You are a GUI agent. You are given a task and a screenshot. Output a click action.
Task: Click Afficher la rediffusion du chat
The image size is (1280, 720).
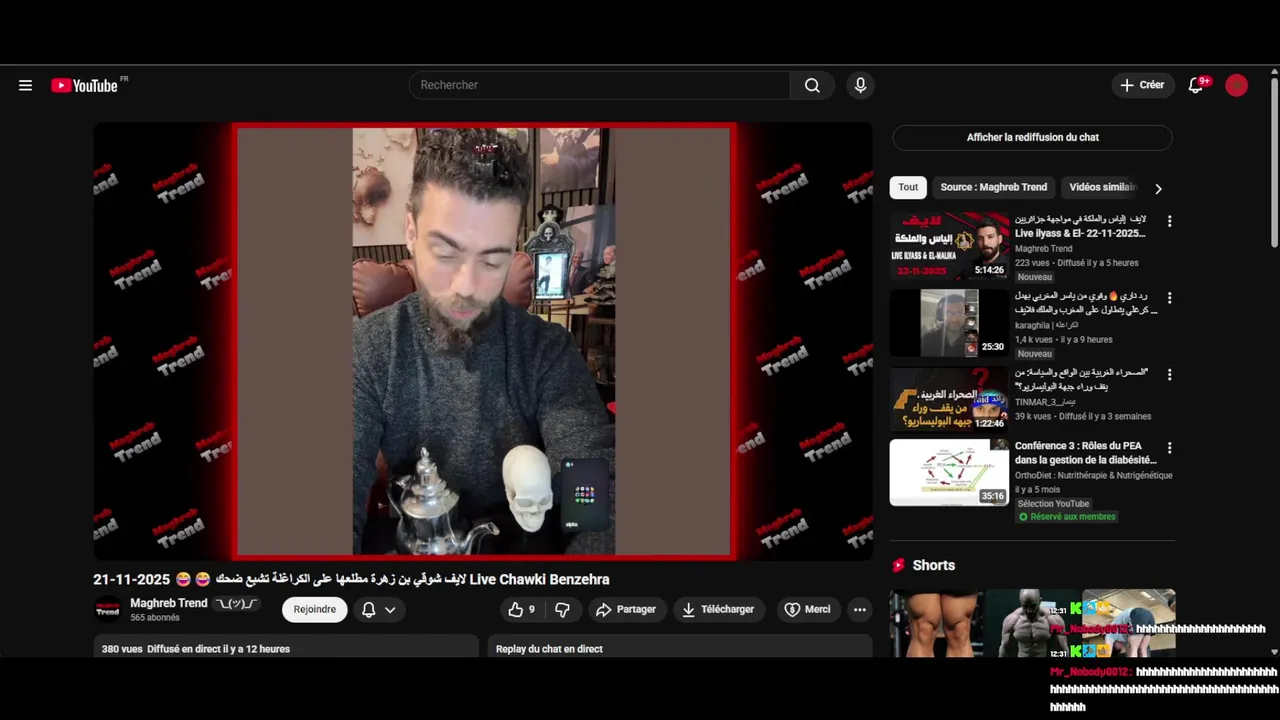click(x=1032, y=138)
